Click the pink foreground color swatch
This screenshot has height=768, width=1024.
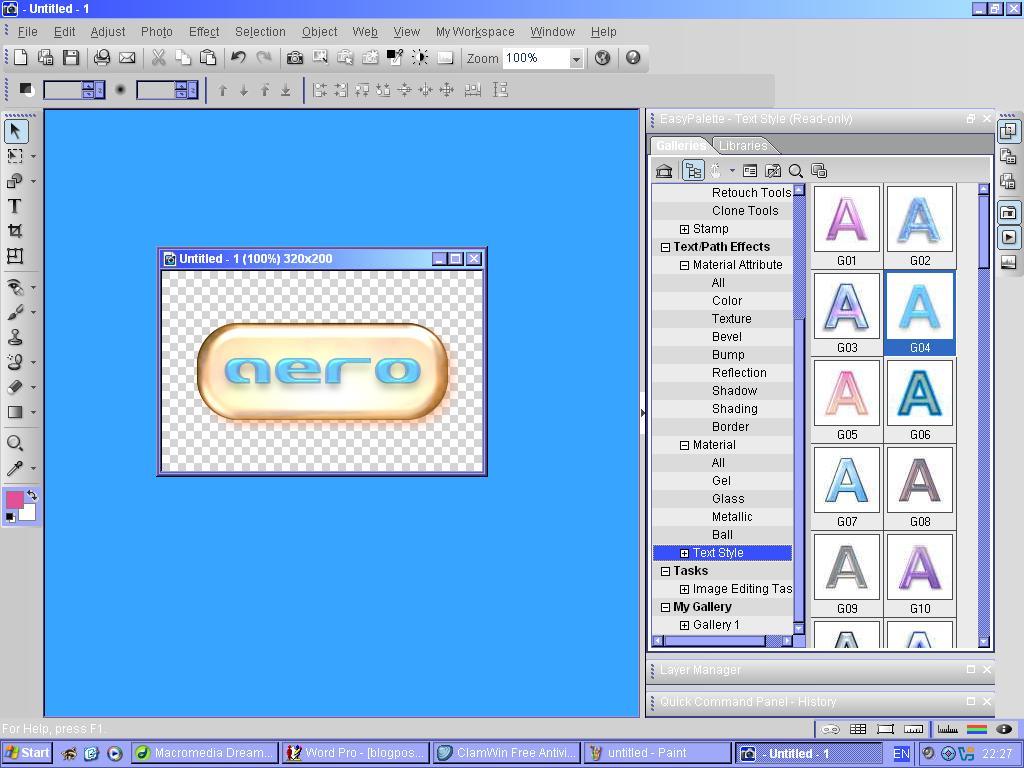coord(15,500)
